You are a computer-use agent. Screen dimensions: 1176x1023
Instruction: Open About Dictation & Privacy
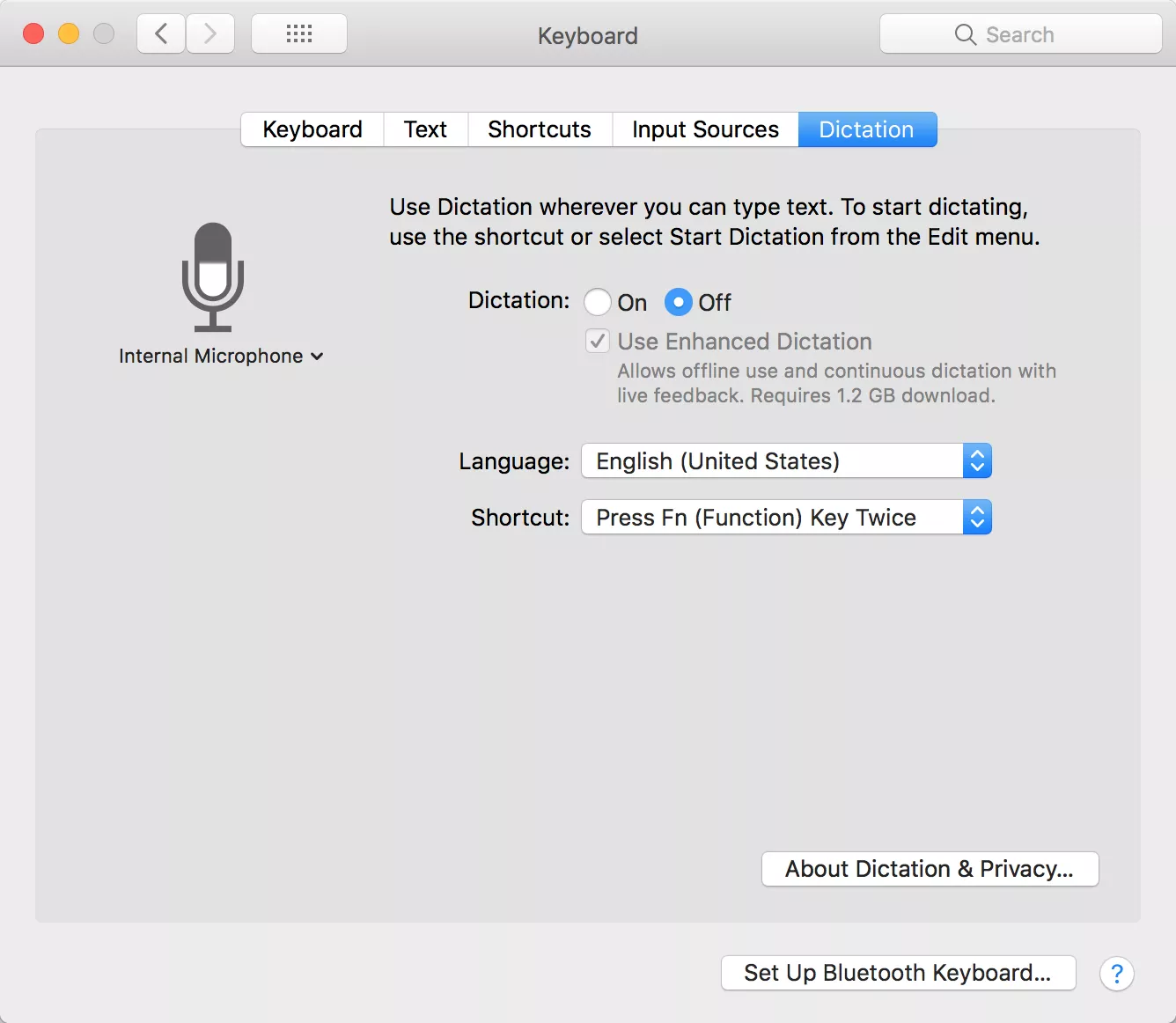[x=930, y=869]
